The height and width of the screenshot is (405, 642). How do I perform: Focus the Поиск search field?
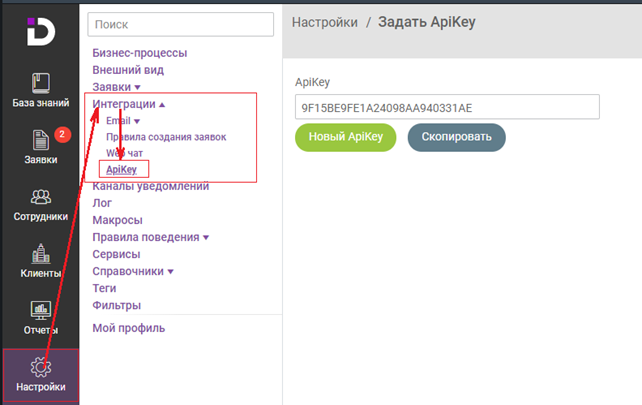click(181, 25)
